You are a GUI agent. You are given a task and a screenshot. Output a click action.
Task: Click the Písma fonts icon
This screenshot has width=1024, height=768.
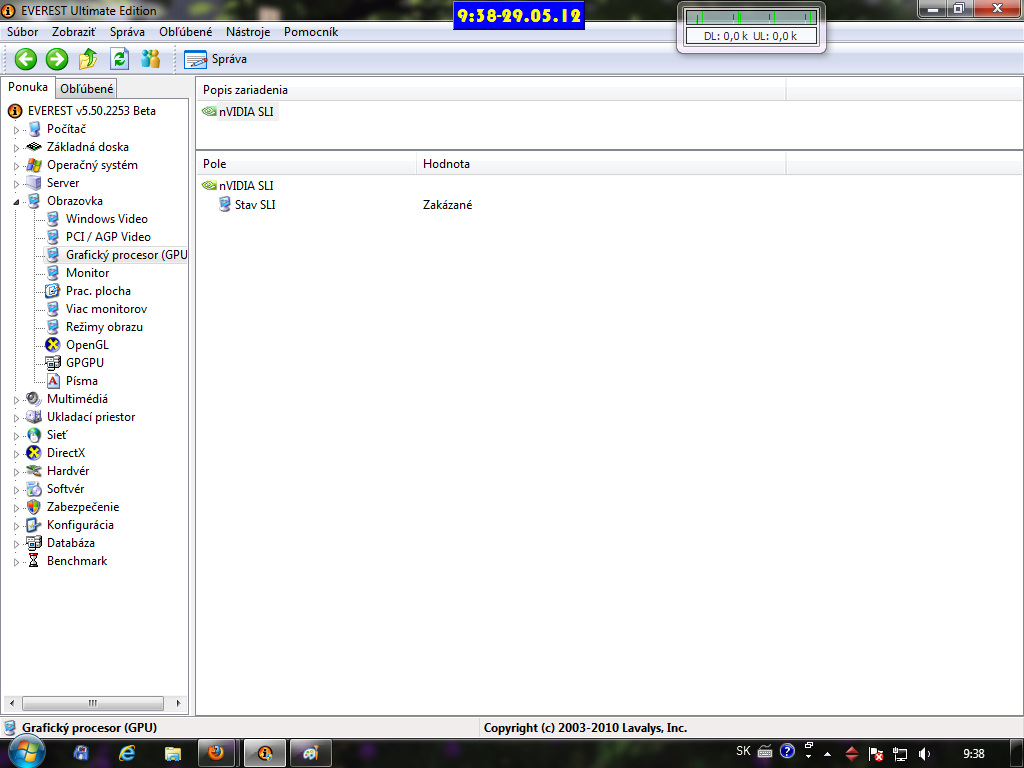click(53, 381)
